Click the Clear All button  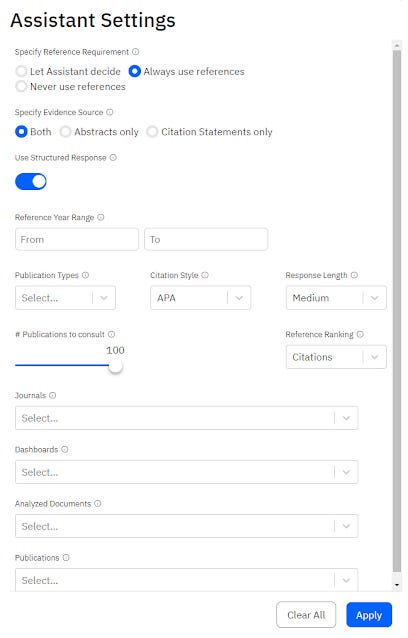306,615
